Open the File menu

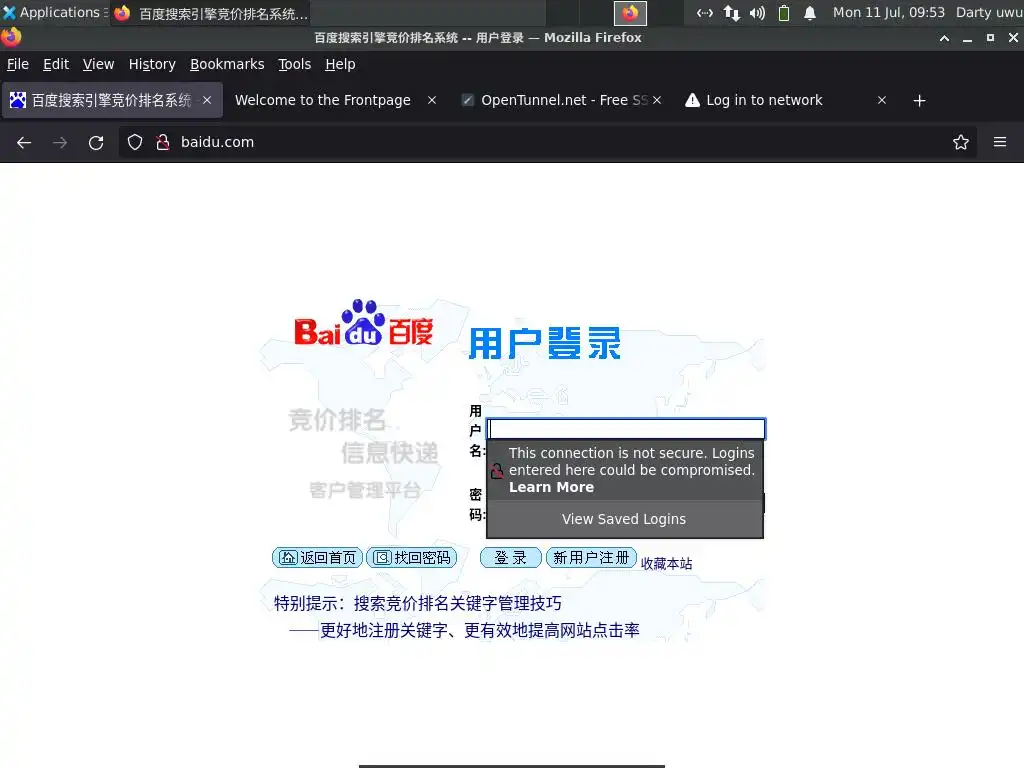tap(18, 64)
